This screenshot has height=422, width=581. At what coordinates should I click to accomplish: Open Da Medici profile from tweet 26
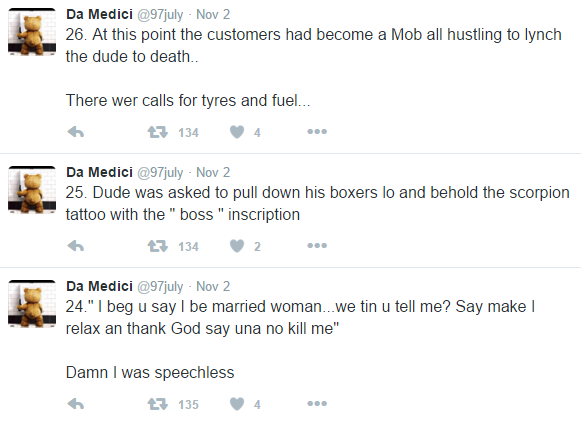99,14
